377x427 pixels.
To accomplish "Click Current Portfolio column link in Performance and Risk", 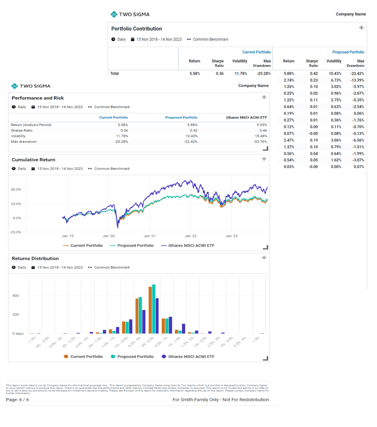I will pyautogui.click(x=113, y=117).
